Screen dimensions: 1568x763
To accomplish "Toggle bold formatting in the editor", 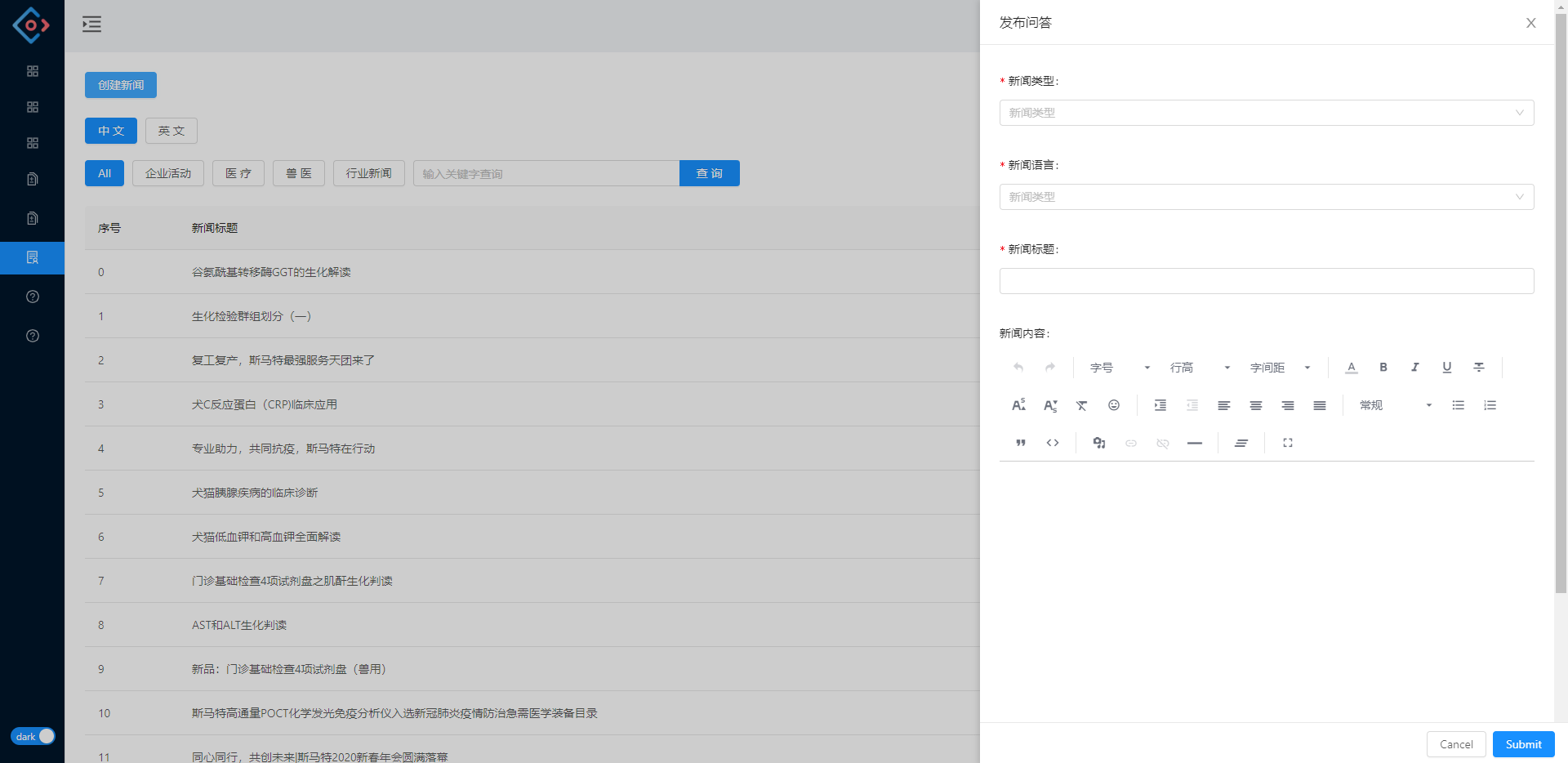I will pos(1383,368).
